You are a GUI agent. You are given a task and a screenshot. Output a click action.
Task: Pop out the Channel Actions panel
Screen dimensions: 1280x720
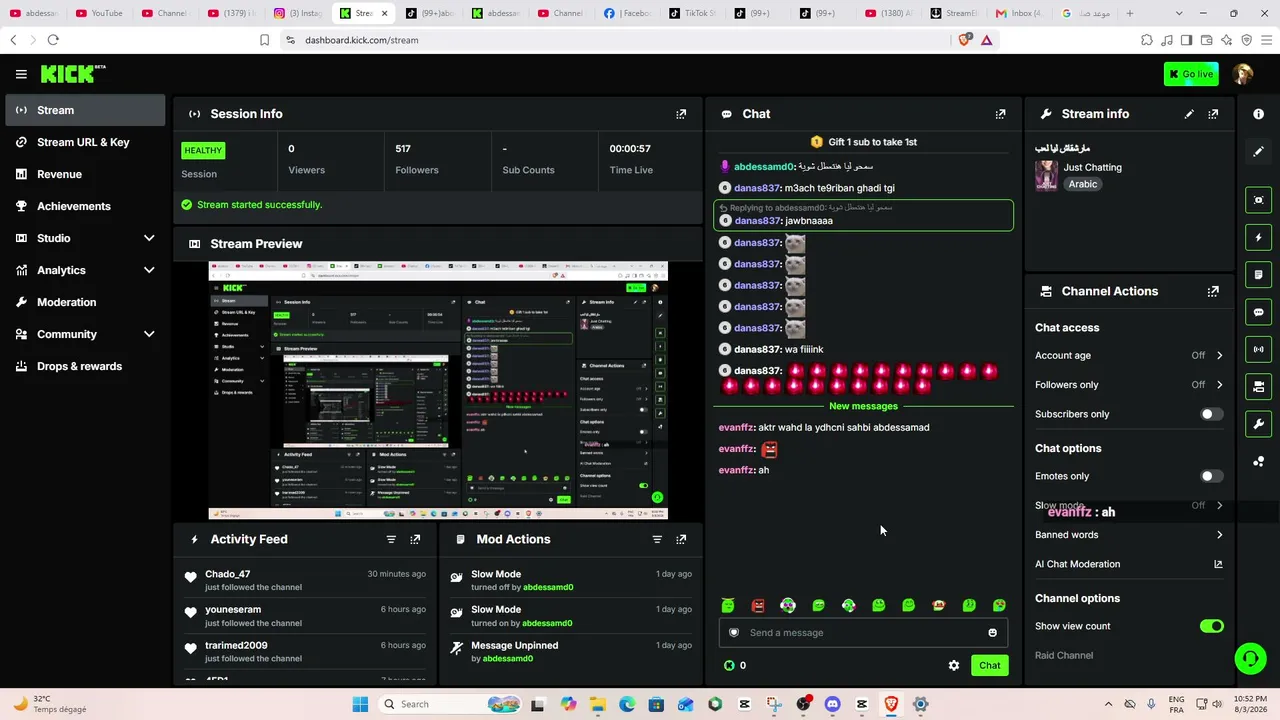(x=1213, y=292)
